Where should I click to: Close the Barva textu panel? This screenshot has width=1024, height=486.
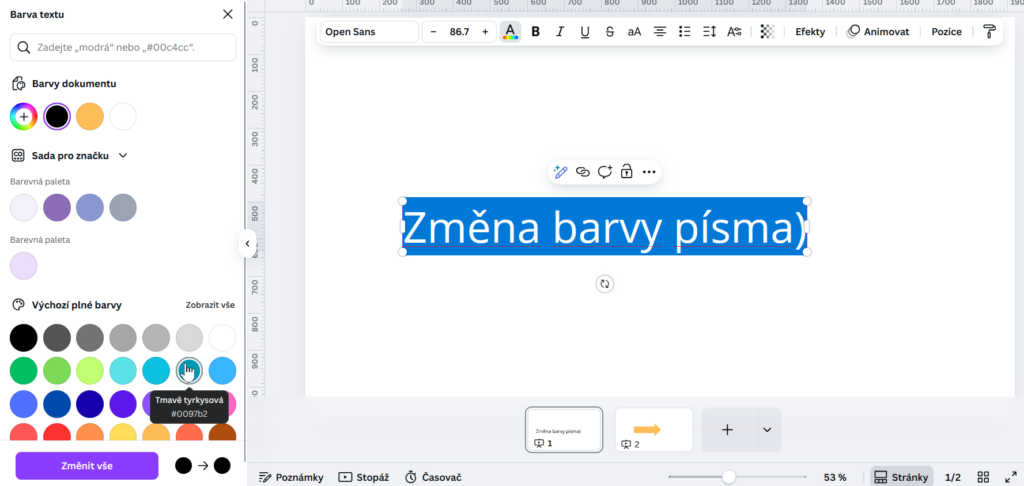coord(228,14)
